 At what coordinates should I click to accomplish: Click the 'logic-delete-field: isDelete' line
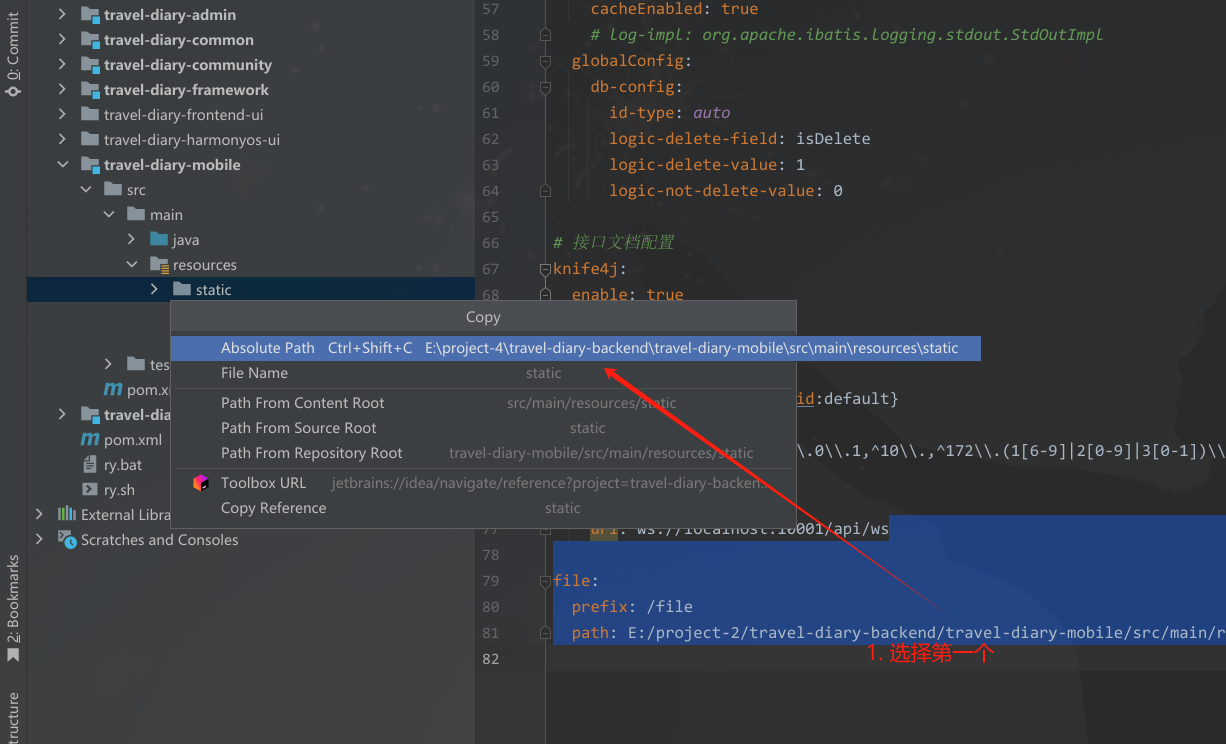[x=740, y=139]
